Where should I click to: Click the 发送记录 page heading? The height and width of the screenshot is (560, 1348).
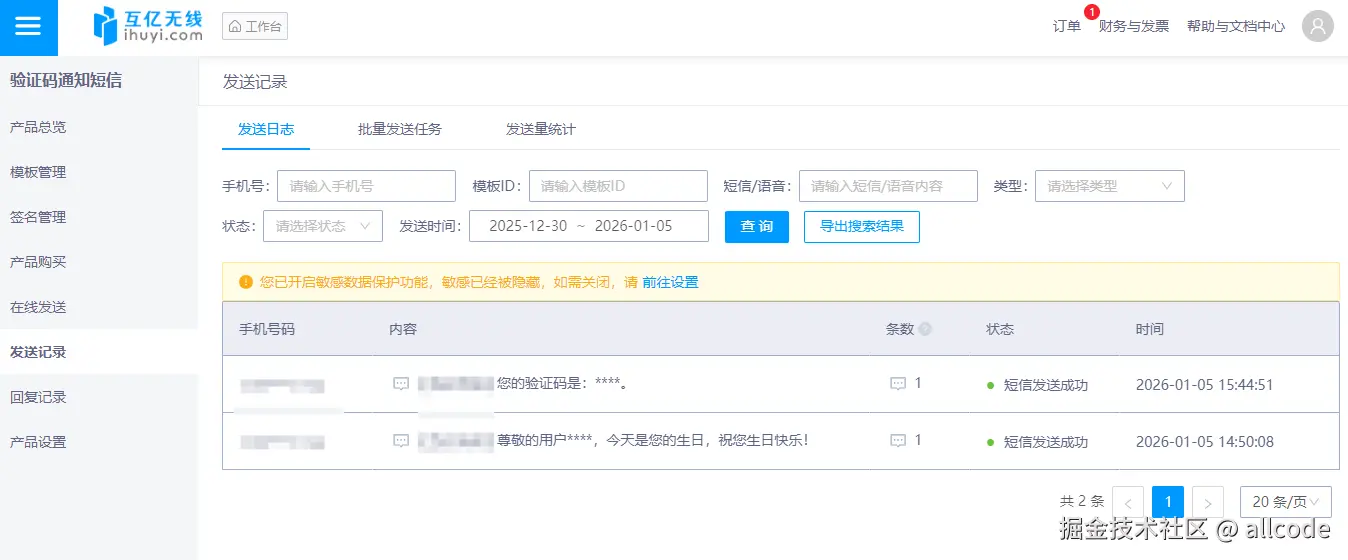[x=255, y=82]
